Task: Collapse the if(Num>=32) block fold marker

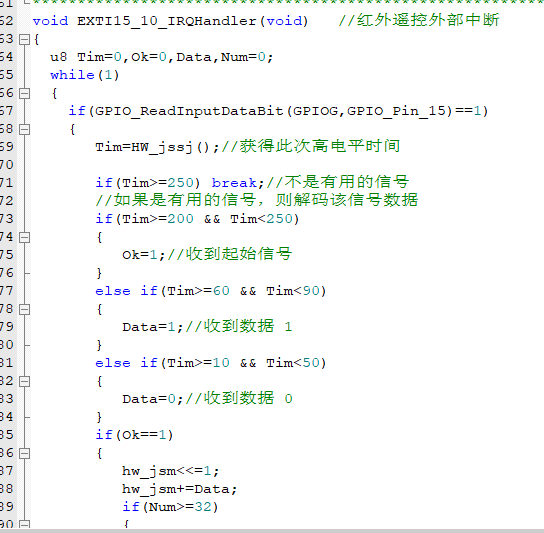Action: point(24,524)
